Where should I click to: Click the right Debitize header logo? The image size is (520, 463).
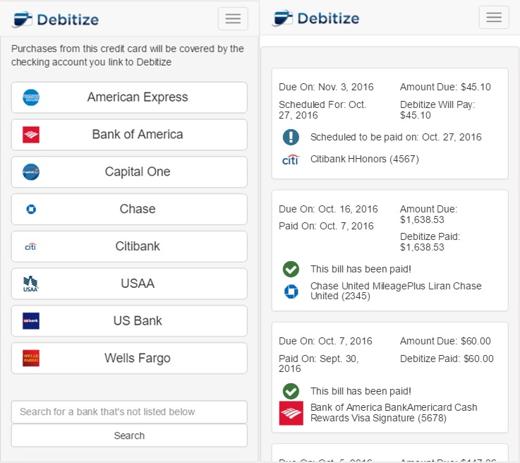[x=316, y=18]
